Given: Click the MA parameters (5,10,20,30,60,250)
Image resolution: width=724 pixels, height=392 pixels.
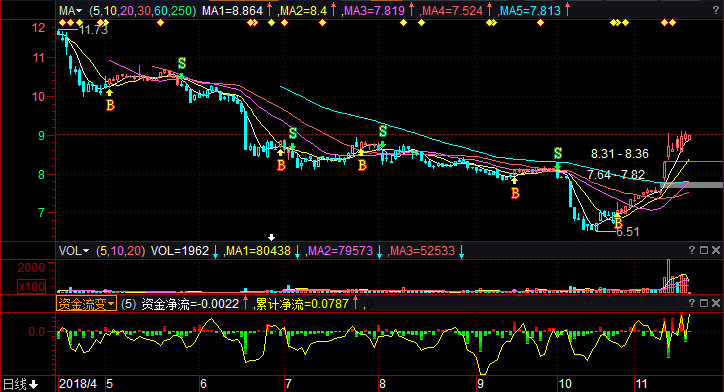Looking at the screenshot, I should click(x=142, y=10).
